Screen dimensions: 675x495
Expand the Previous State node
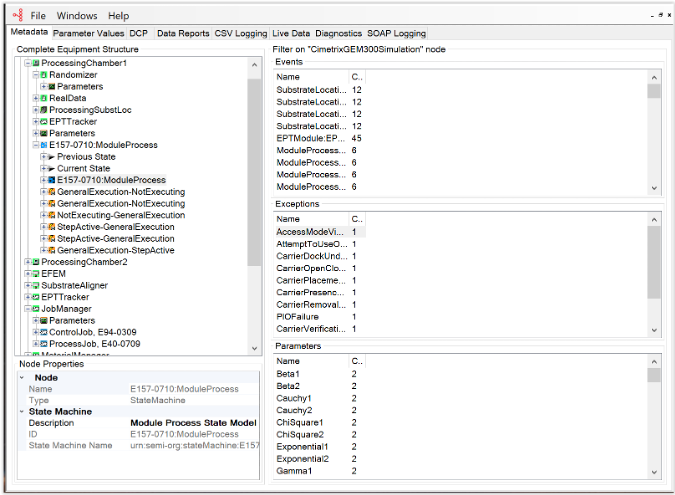(42, 157)
